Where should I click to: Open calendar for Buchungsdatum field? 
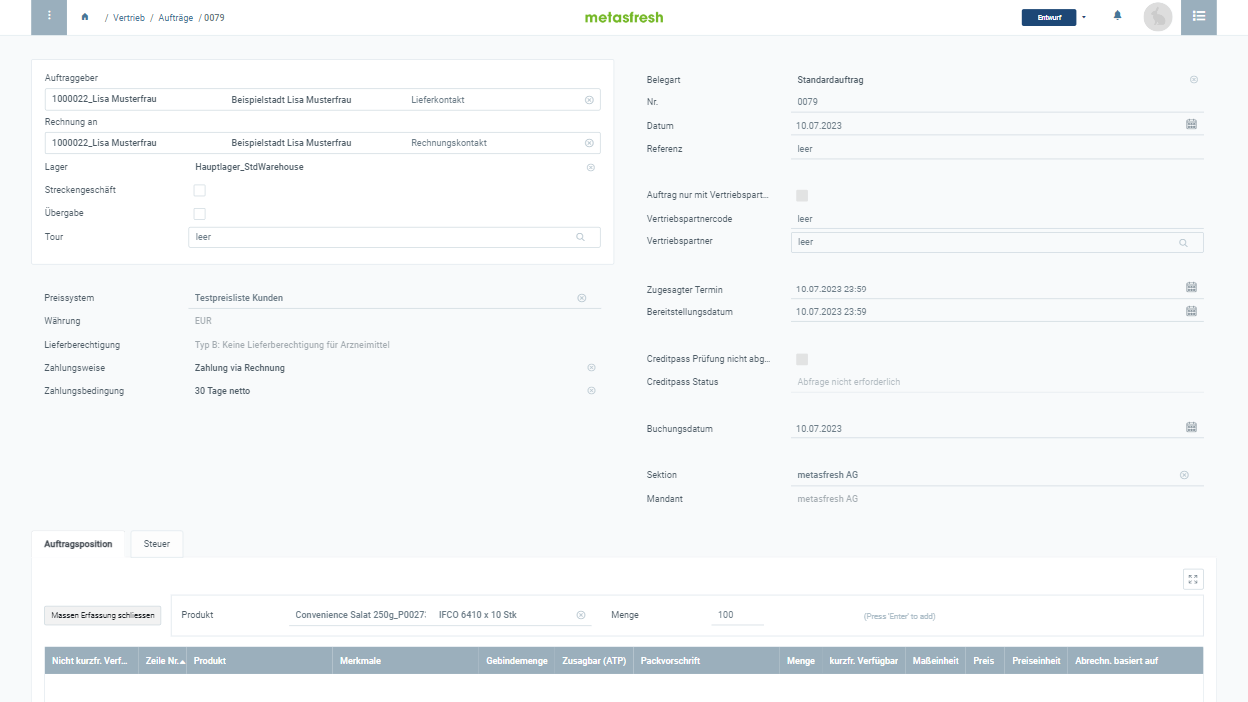pyautogui.click(x=1191, y=428)
